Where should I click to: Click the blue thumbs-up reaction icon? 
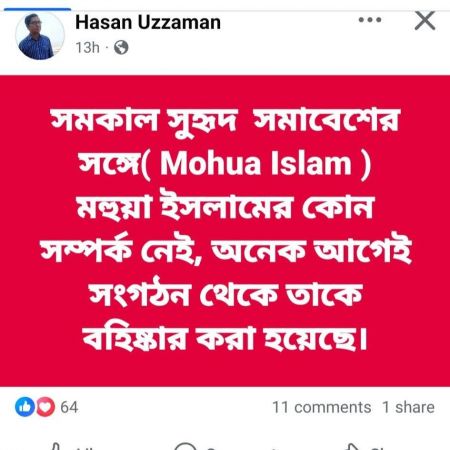(25, 407)
